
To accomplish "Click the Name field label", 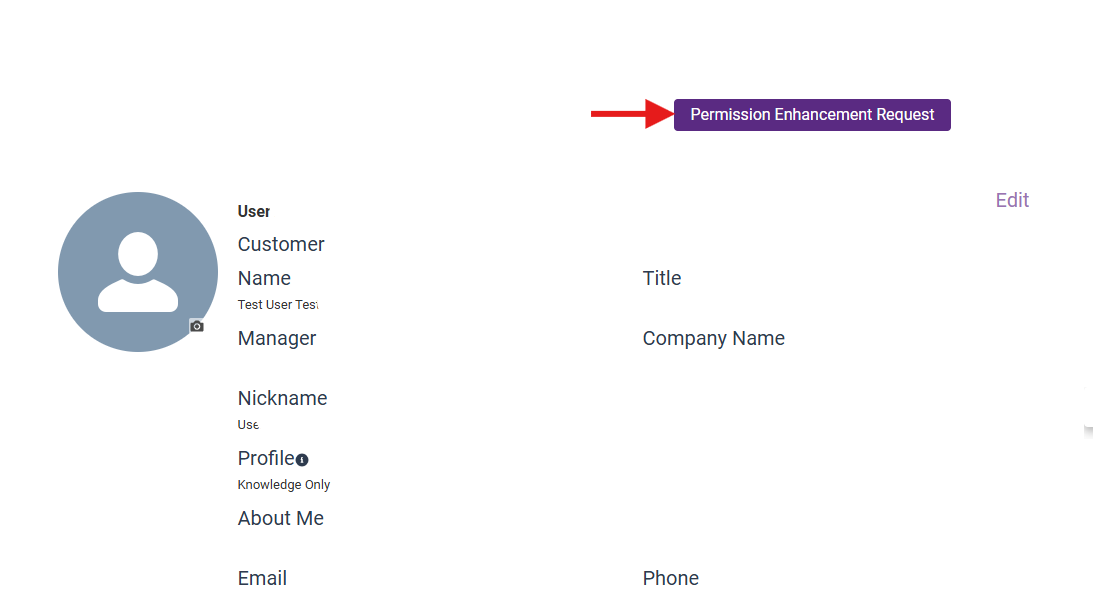I will [x=264, y=278].
